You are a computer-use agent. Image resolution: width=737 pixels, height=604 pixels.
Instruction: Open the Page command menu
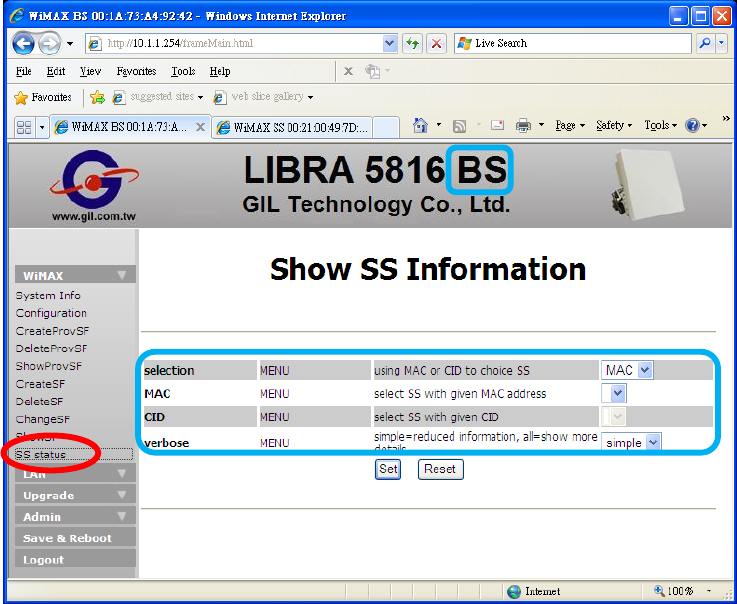coord(570,126)
